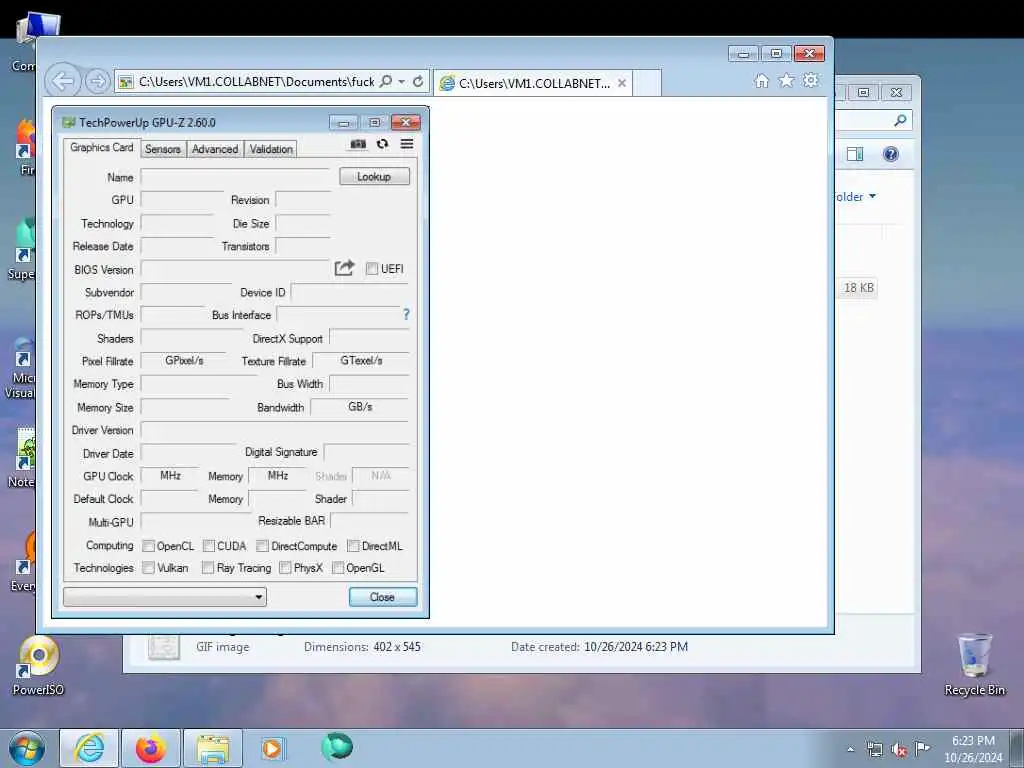The width and height of the screenshot is (1024, 768).
Task: Click the GPU-Z title bar app icon
Action: [69, 122]
